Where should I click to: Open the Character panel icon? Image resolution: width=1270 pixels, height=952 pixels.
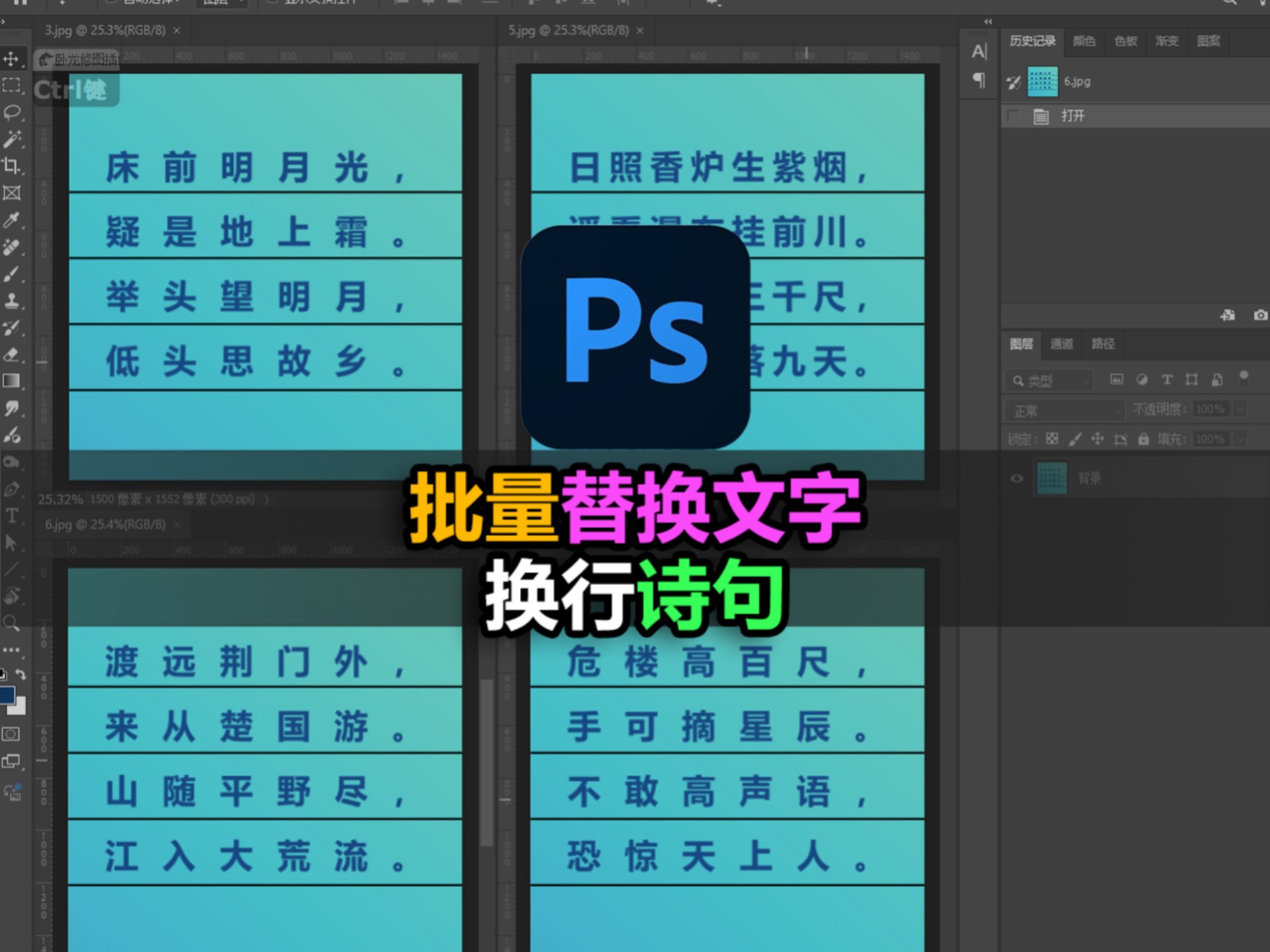pos(980,52)
